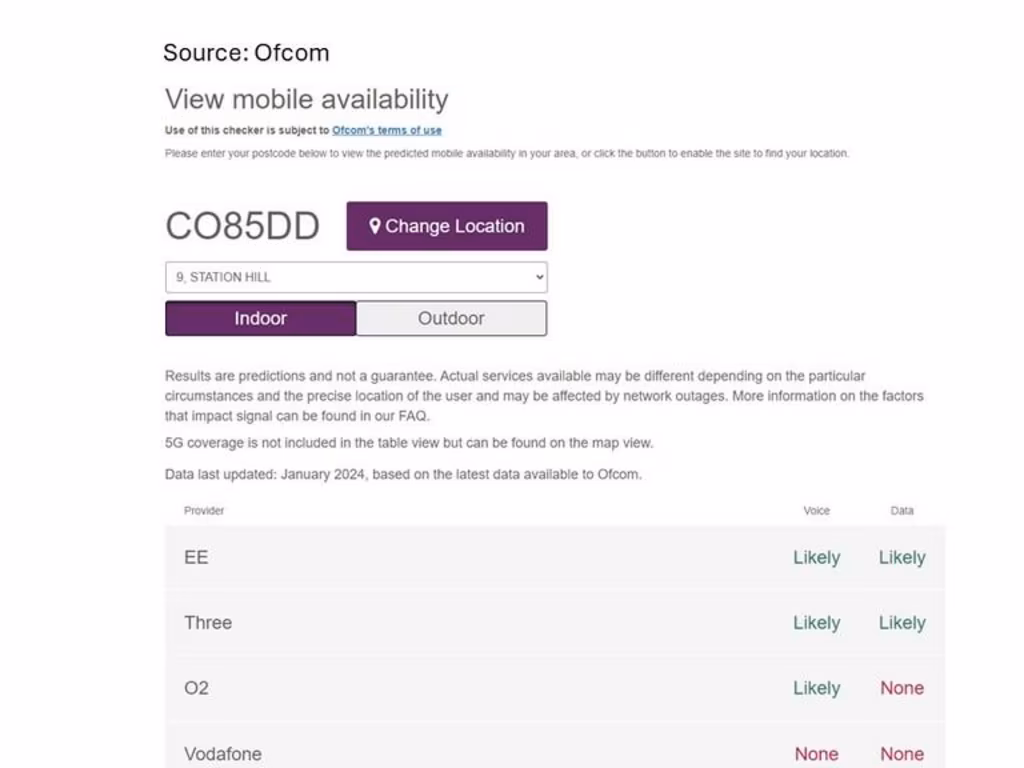Click O2's Voice status Likely

pos(817,688)
